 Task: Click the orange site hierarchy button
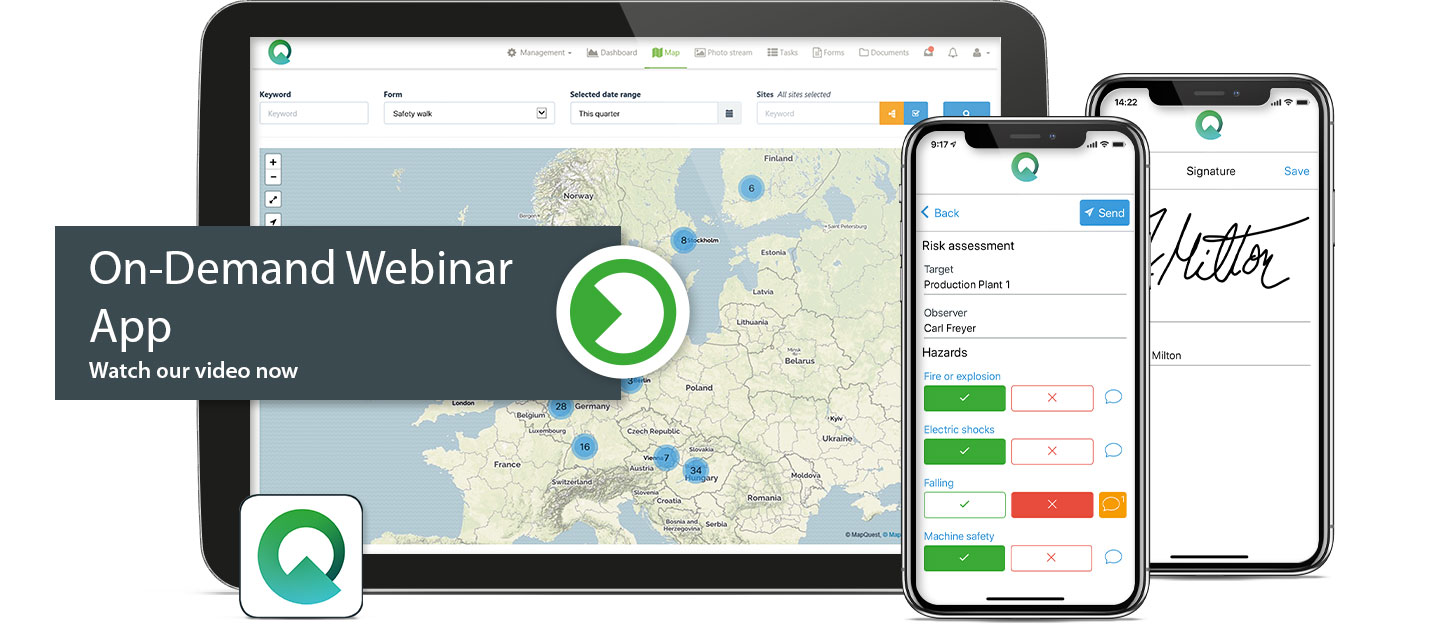[x=890, y=114]
